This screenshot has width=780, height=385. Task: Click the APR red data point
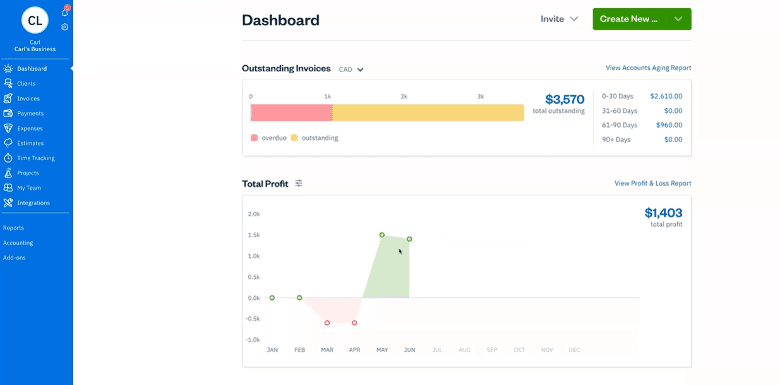coord(354,323)
